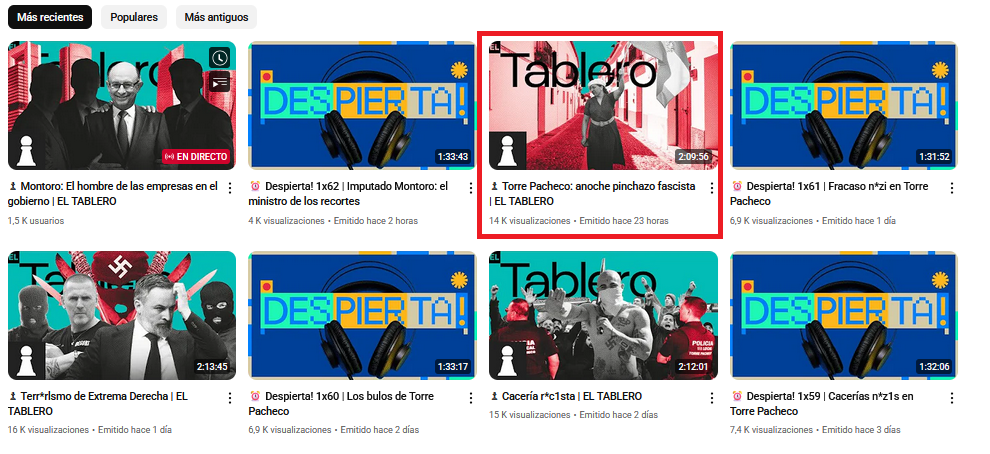Image resolution: width=990 pixels, height=454 pixels.
Task: Open three-dot menu for Despierta! 1x61
Action: tap(952, 188)
